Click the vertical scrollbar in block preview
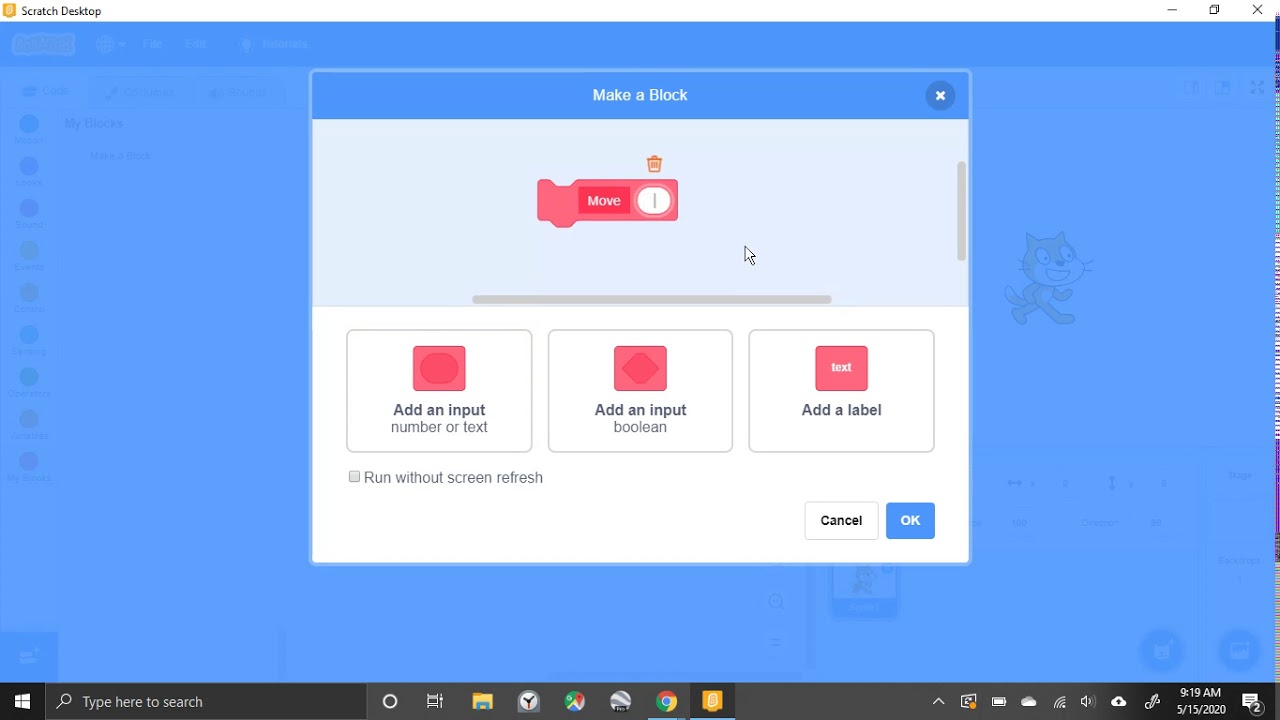 [x=961, y=211]
